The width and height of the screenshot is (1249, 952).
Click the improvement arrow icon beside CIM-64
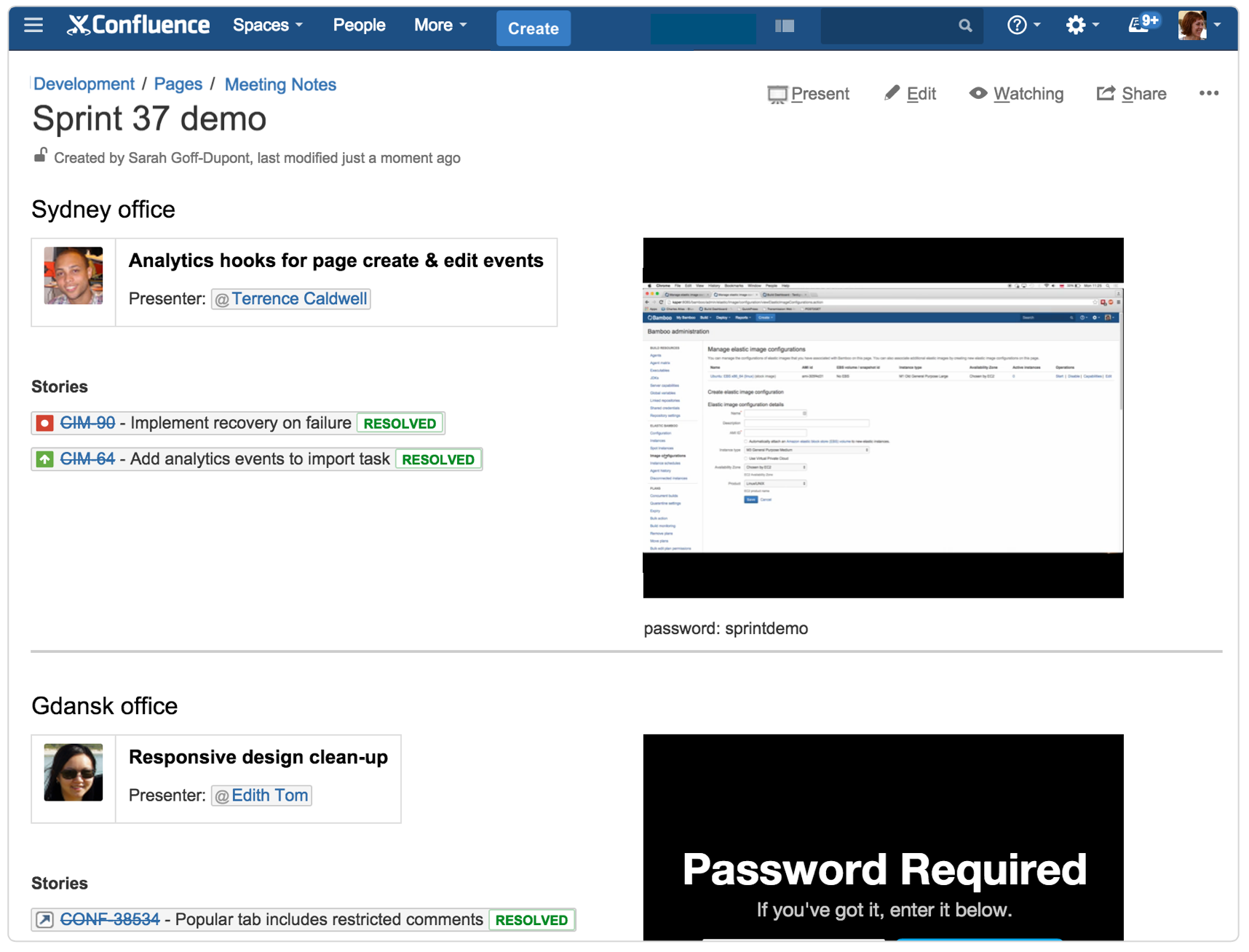[44, 459]
